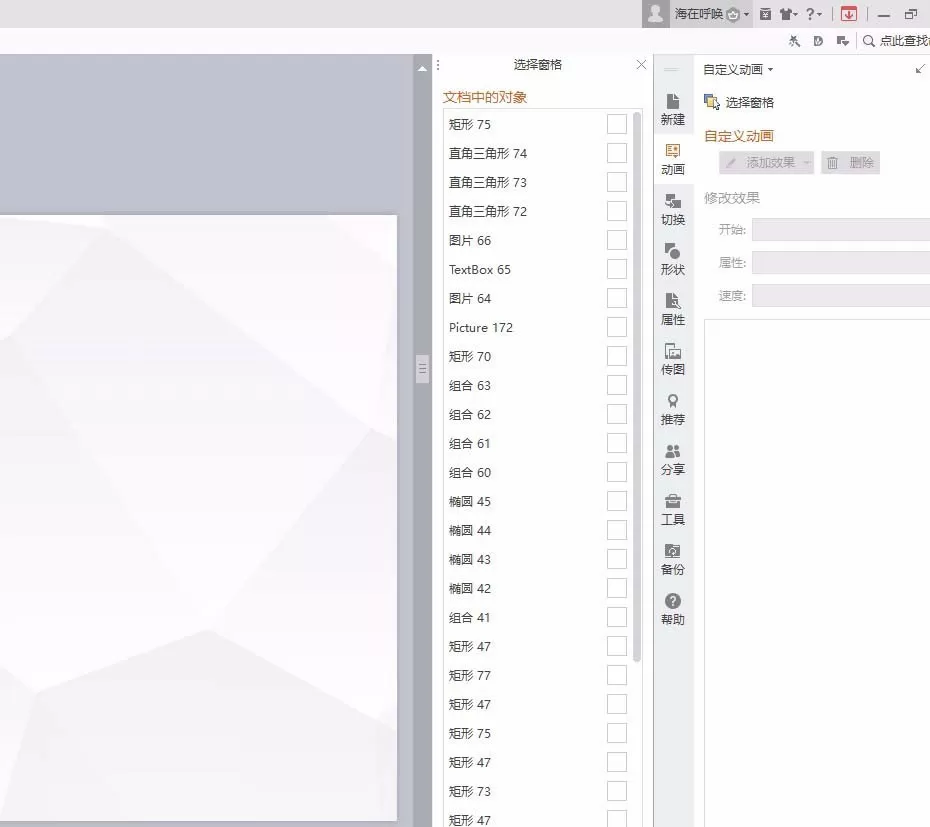Open the 海在呼唤 account dropdown arrow

tap(747, 14)
